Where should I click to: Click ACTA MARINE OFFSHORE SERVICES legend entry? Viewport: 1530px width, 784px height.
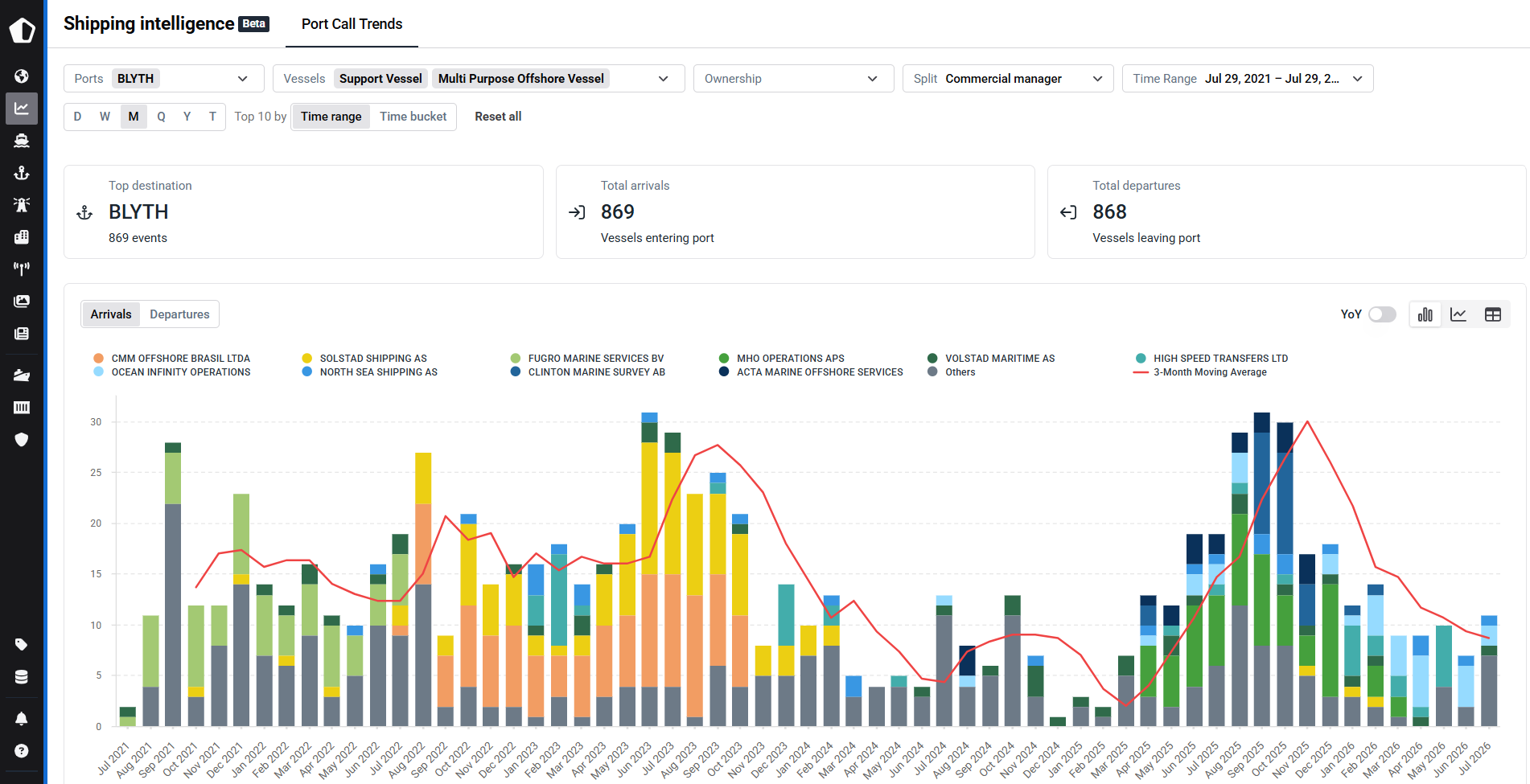tap(811, 372)
